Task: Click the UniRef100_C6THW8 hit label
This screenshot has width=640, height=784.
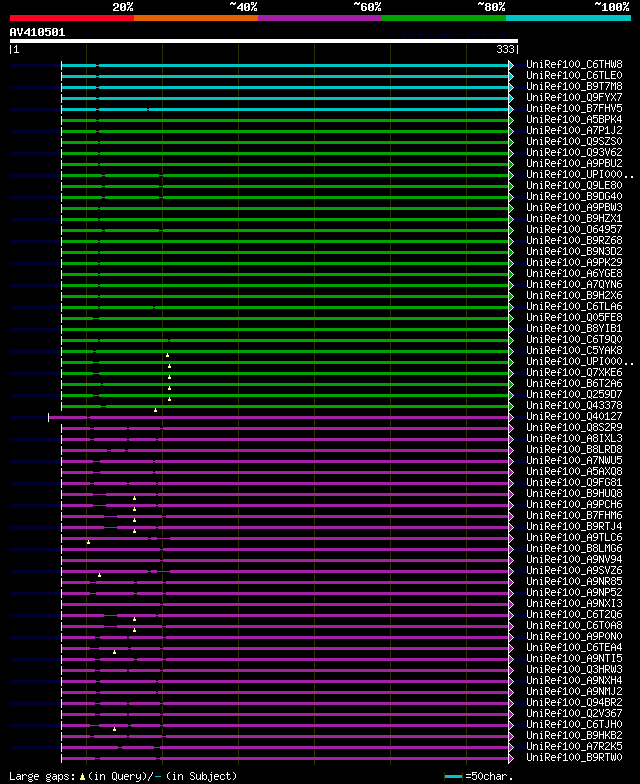Action: (574, 64)
